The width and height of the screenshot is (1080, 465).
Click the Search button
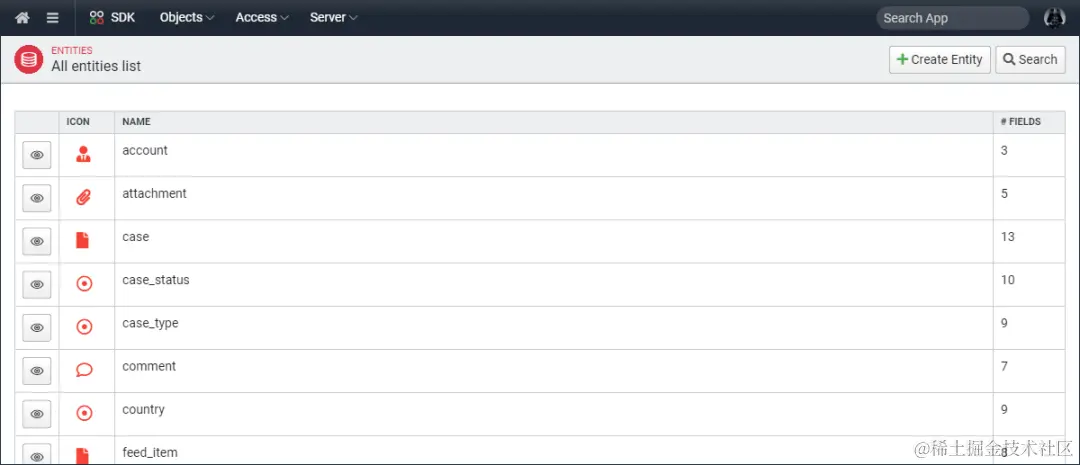[x=1030, y=59]
